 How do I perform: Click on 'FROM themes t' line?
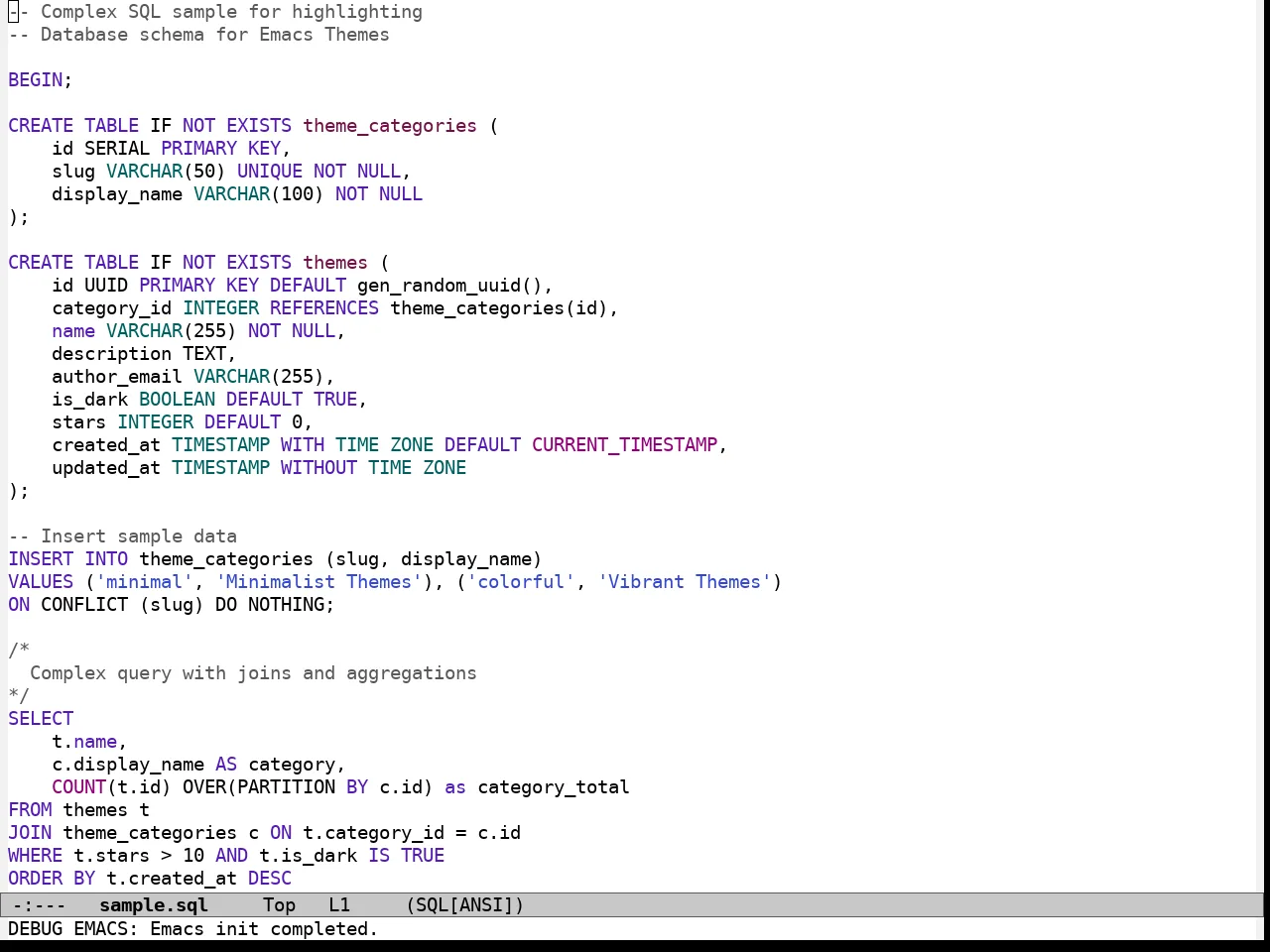pyautogui.click(x=78, y=810)
